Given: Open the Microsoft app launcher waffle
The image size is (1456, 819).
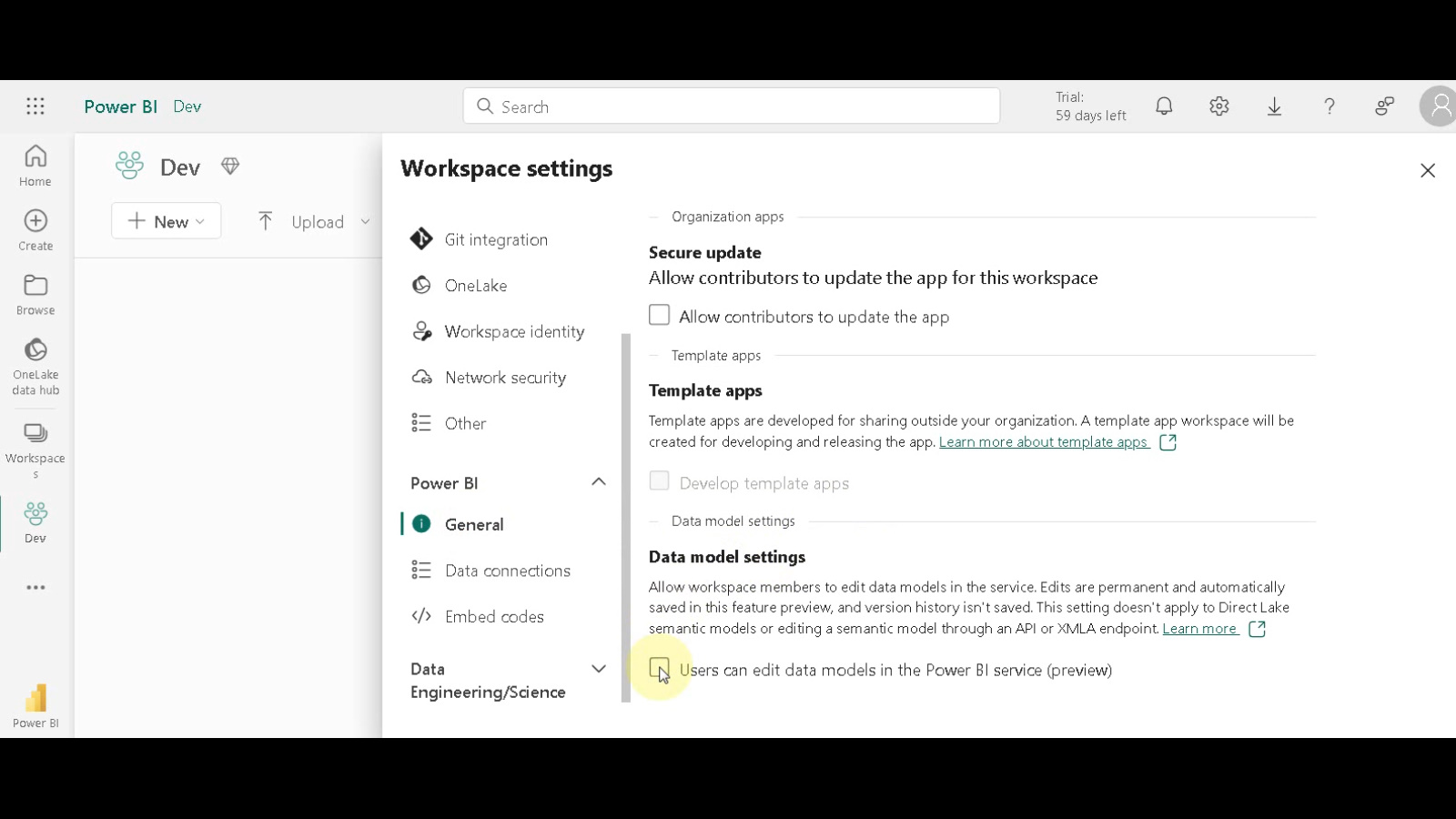Looking at the screenshot, I should point(35,106).
